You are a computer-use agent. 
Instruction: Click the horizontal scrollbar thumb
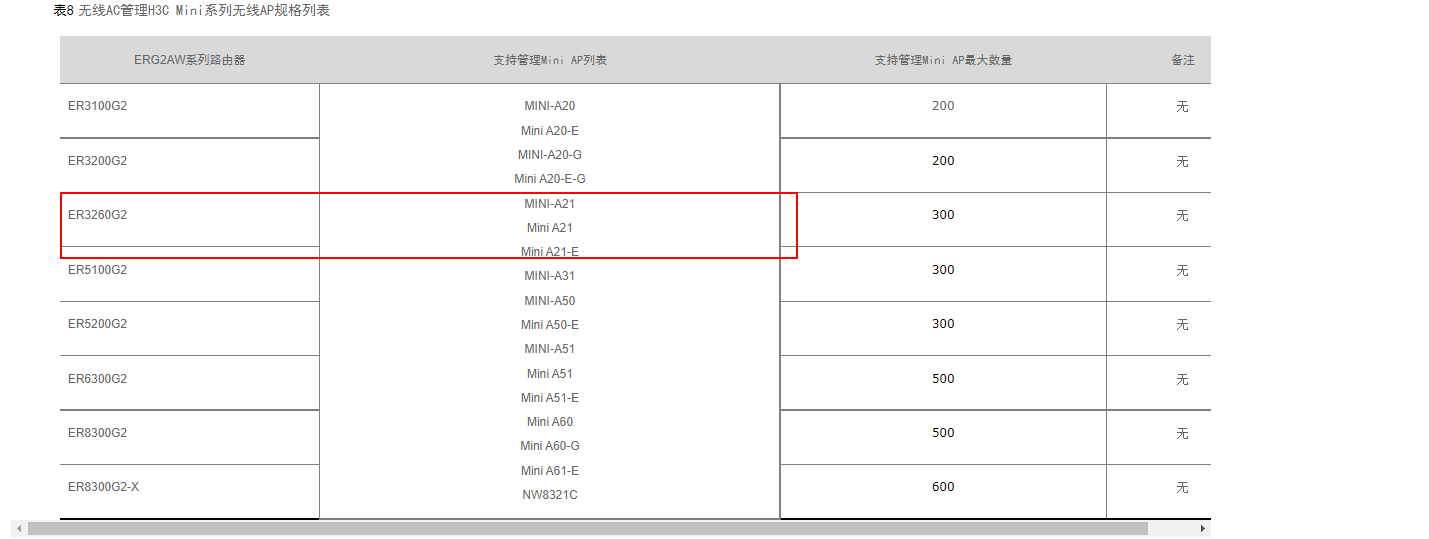[x=588, y=528]
